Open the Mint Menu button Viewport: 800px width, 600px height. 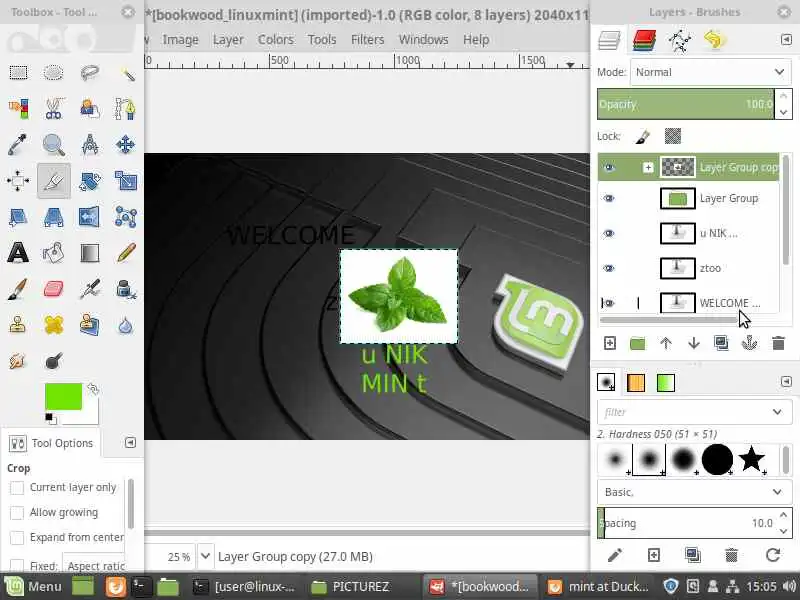point(33,586)
